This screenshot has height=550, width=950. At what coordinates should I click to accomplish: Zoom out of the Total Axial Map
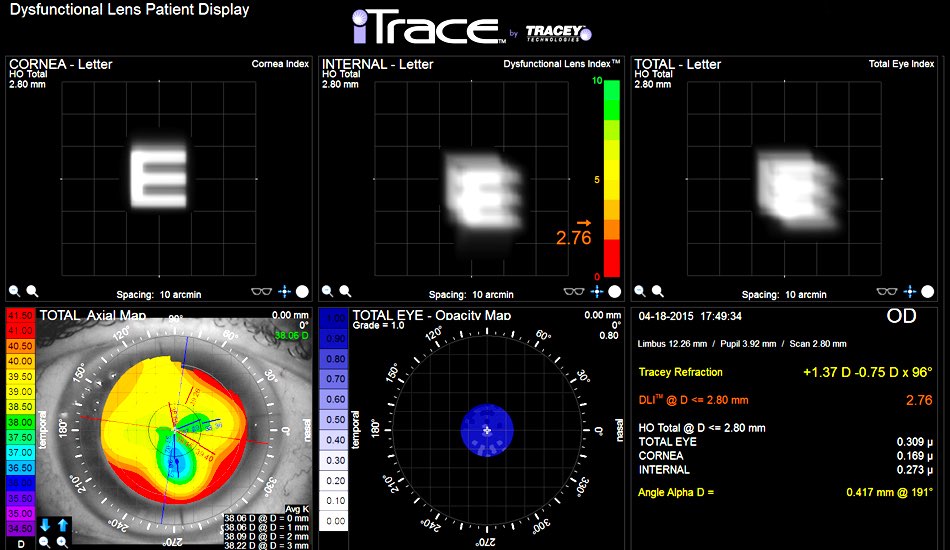[44, 541]
